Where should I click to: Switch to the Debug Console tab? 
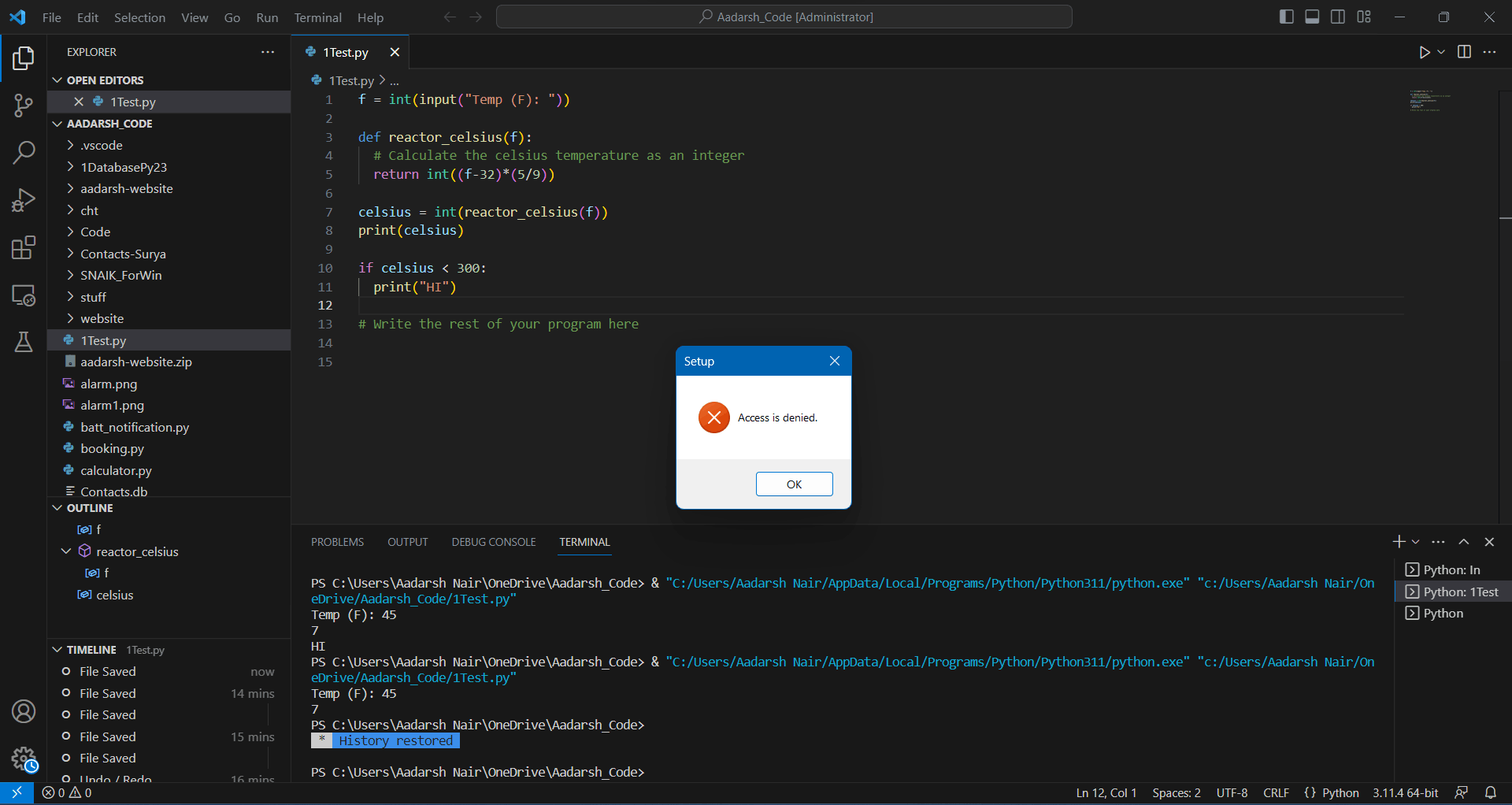pyautogui.click(x=494, y=542)
